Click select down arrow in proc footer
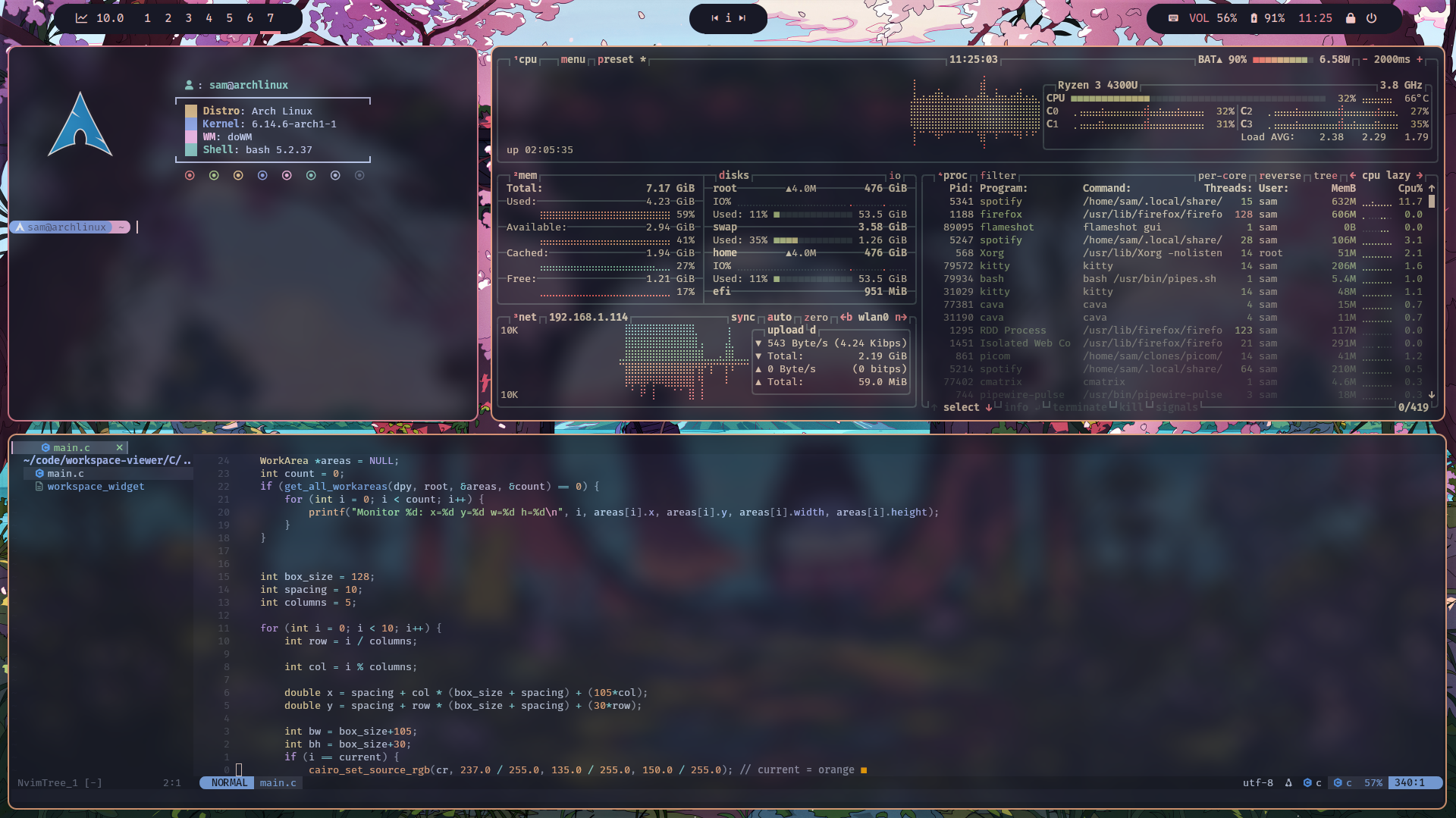 (989, 407)
